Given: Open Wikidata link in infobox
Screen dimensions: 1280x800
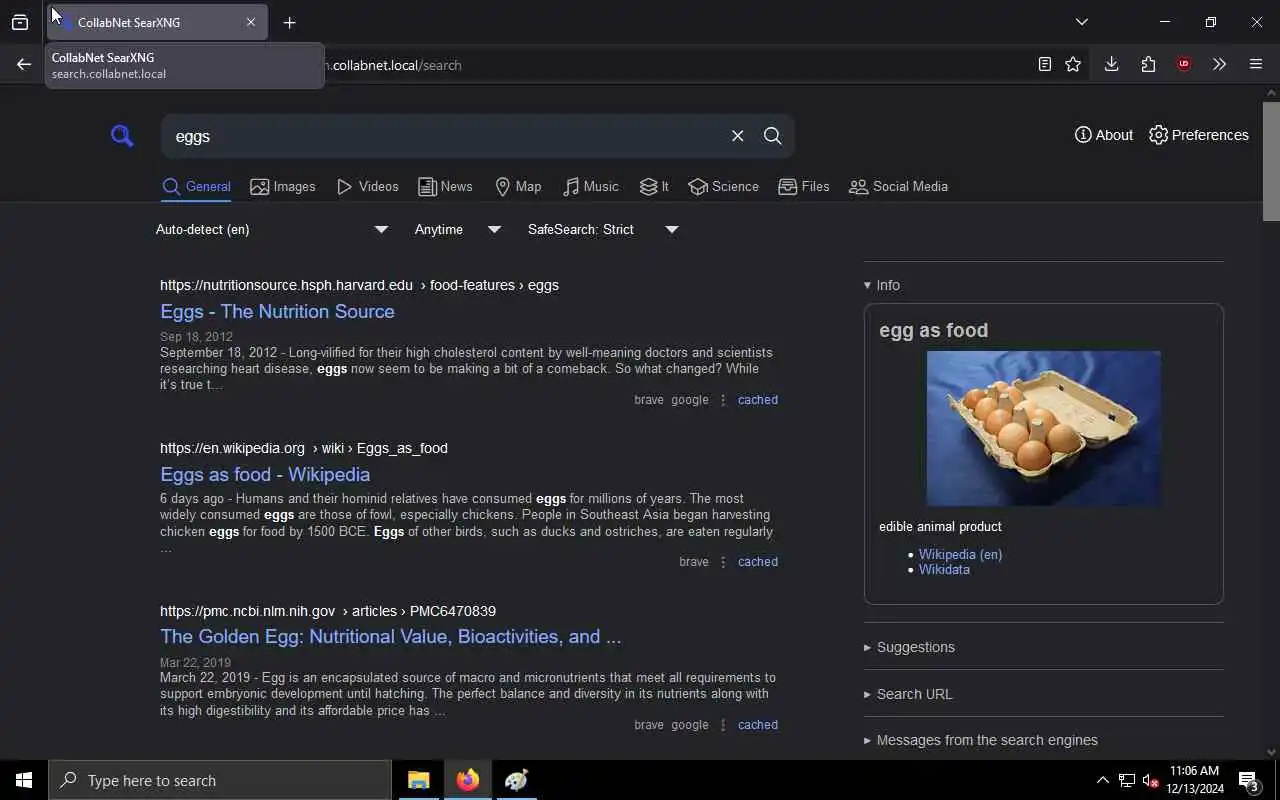Looking at the screenshot, I should pyautogui.click(x=944, y=570).
